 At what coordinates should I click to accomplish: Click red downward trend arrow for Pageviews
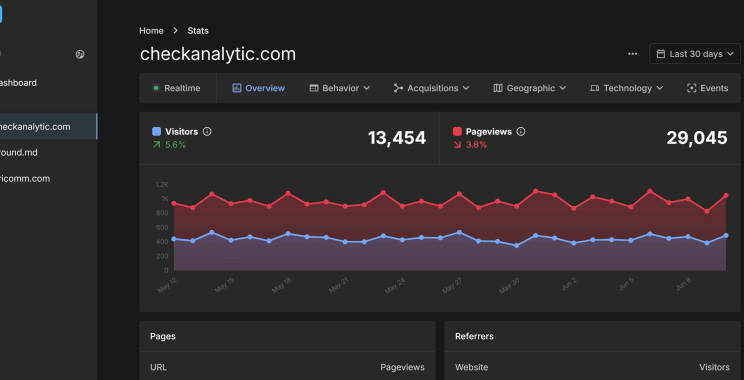click(x=457, y=145)
